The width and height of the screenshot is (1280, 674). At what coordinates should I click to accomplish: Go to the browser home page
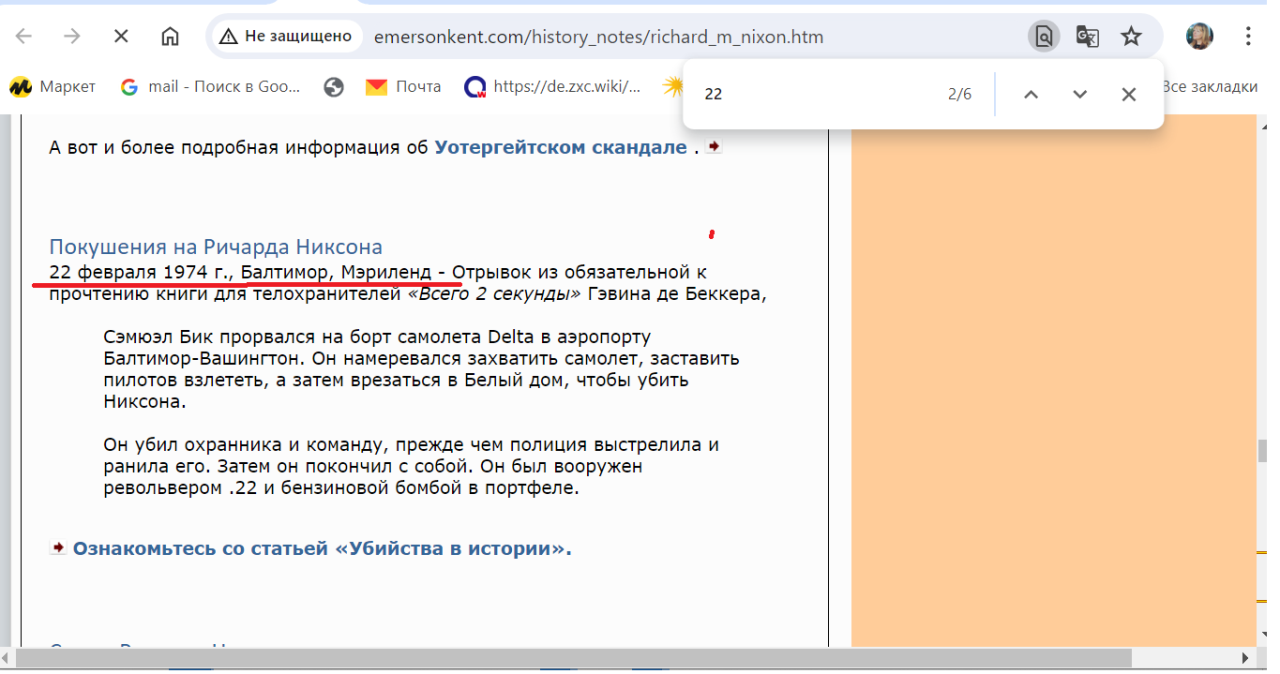[170, 37]
